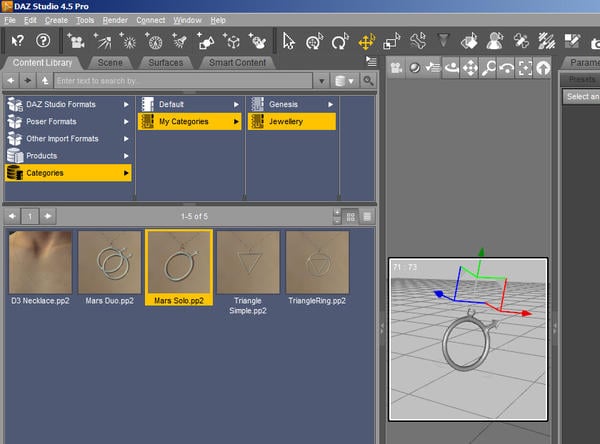Select the My Categories item
600x444 pixels.
click(x=189, y=122)
